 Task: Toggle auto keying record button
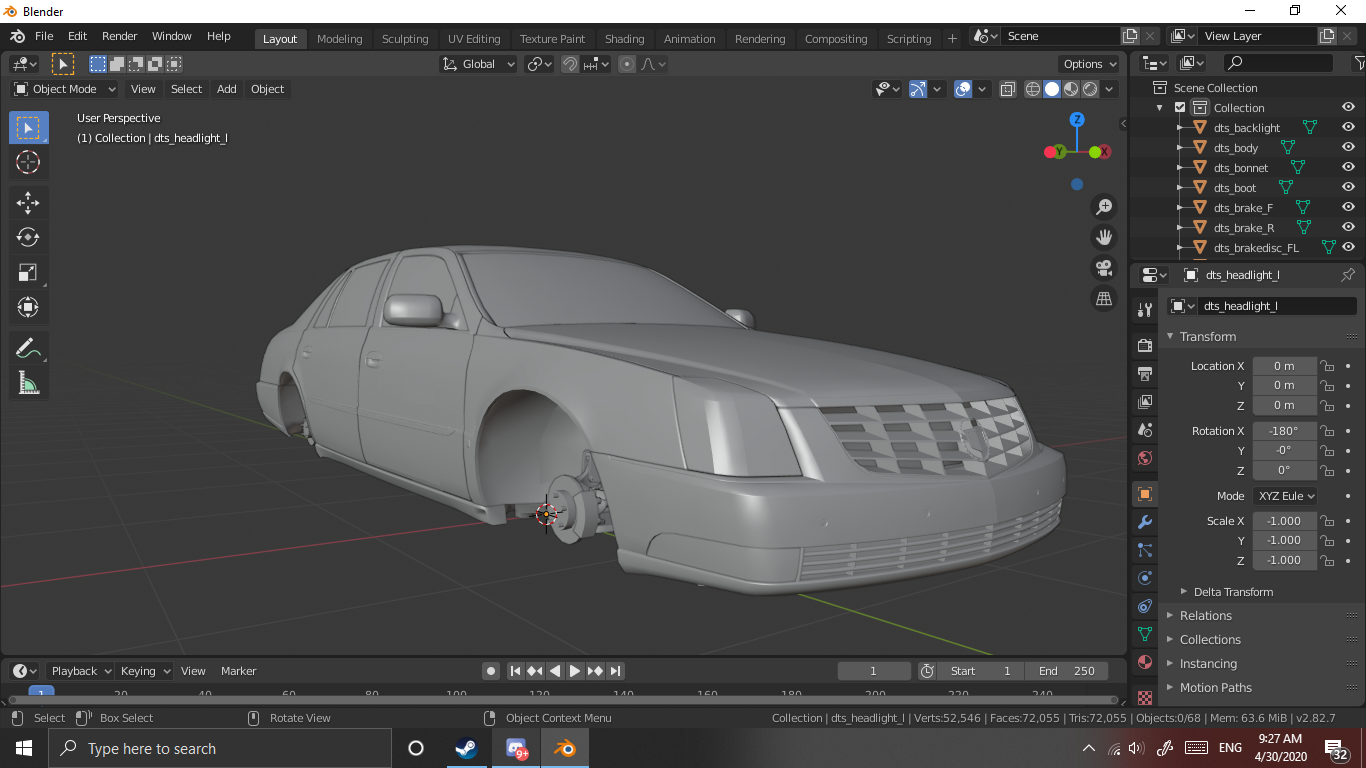click(490, 671)
